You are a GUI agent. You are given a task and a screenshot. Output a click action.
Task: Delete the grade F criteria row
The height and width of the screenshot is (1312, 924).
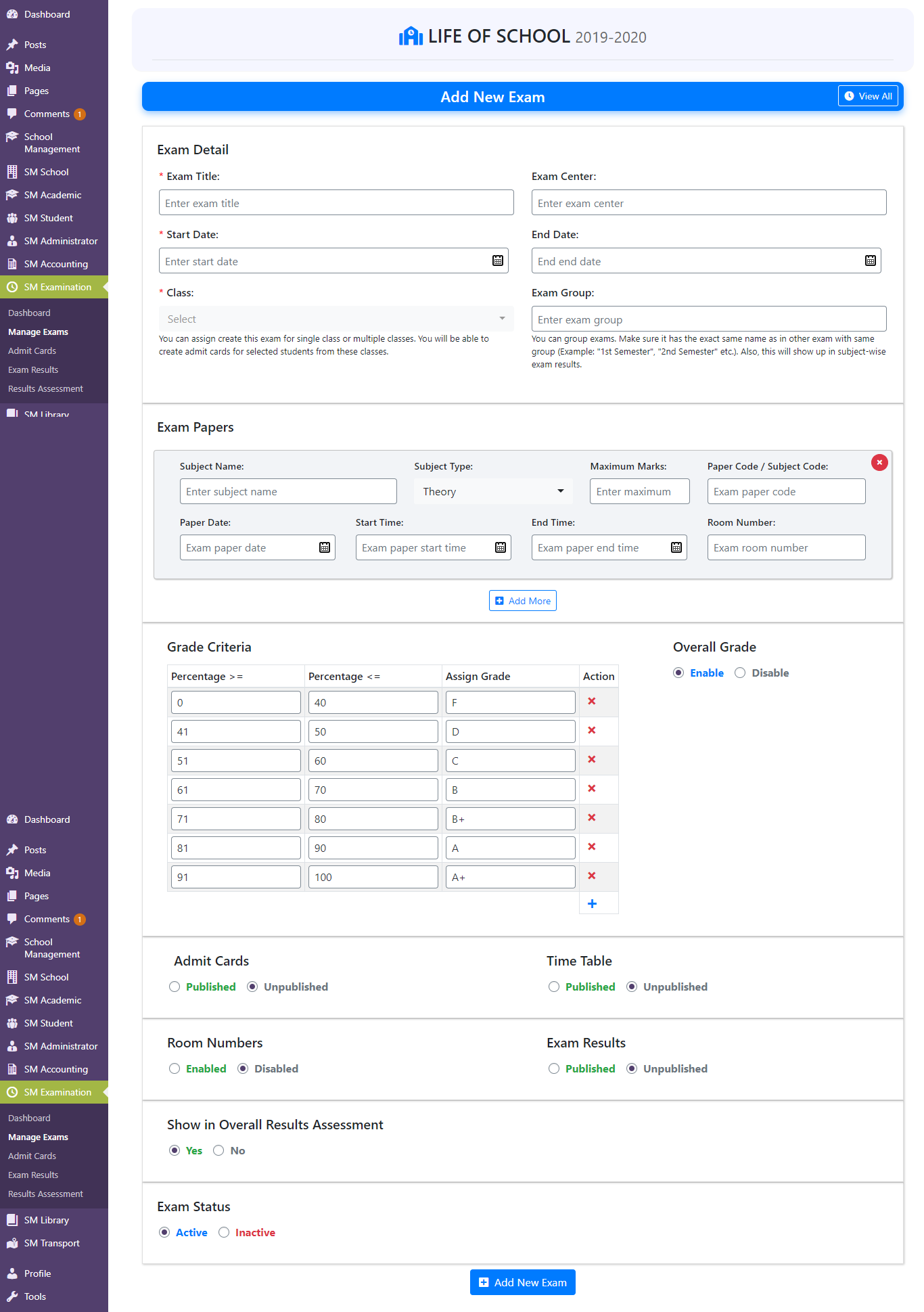point(592,702)
